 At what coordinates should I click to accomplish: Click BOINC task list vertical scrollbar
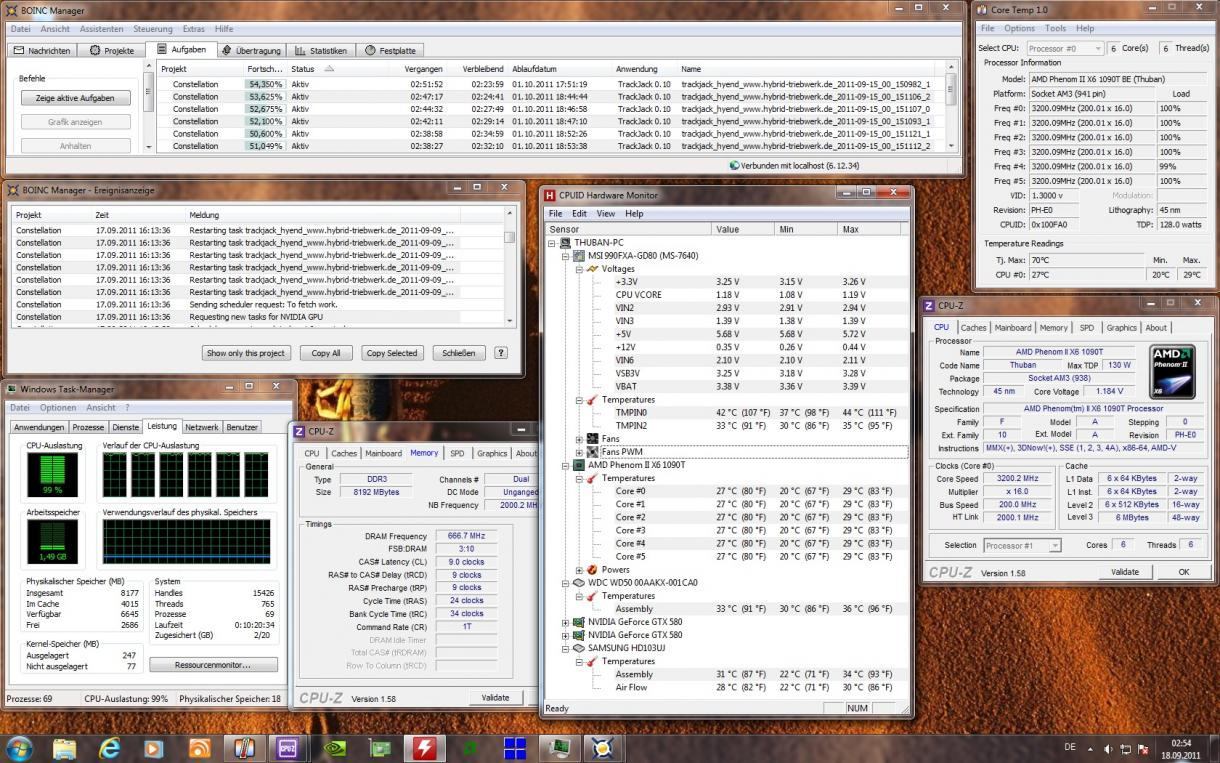coord(950,105)
